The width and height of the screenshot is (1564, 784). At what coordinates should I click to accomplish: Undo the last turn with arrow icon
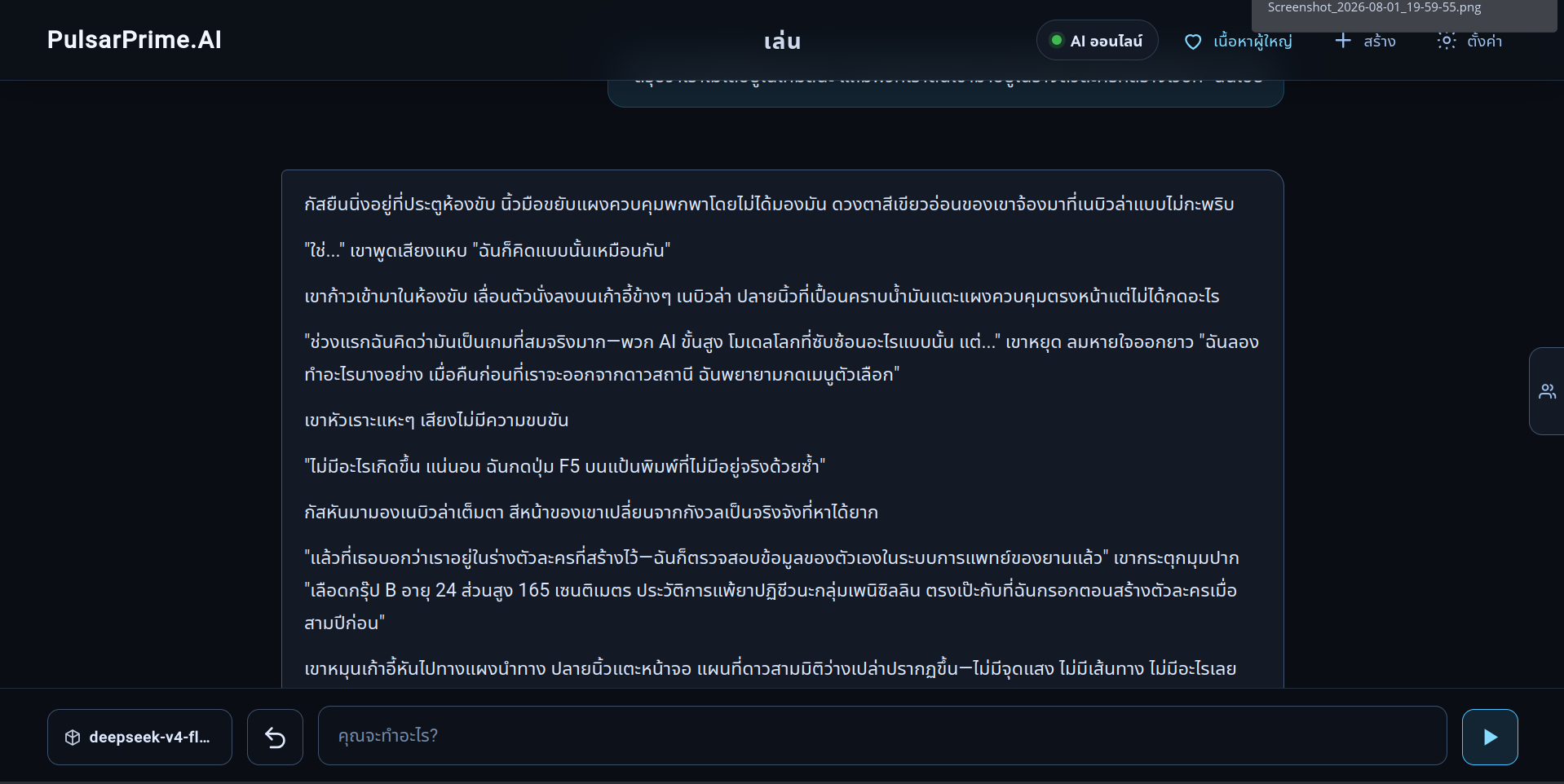coord(275,738)
